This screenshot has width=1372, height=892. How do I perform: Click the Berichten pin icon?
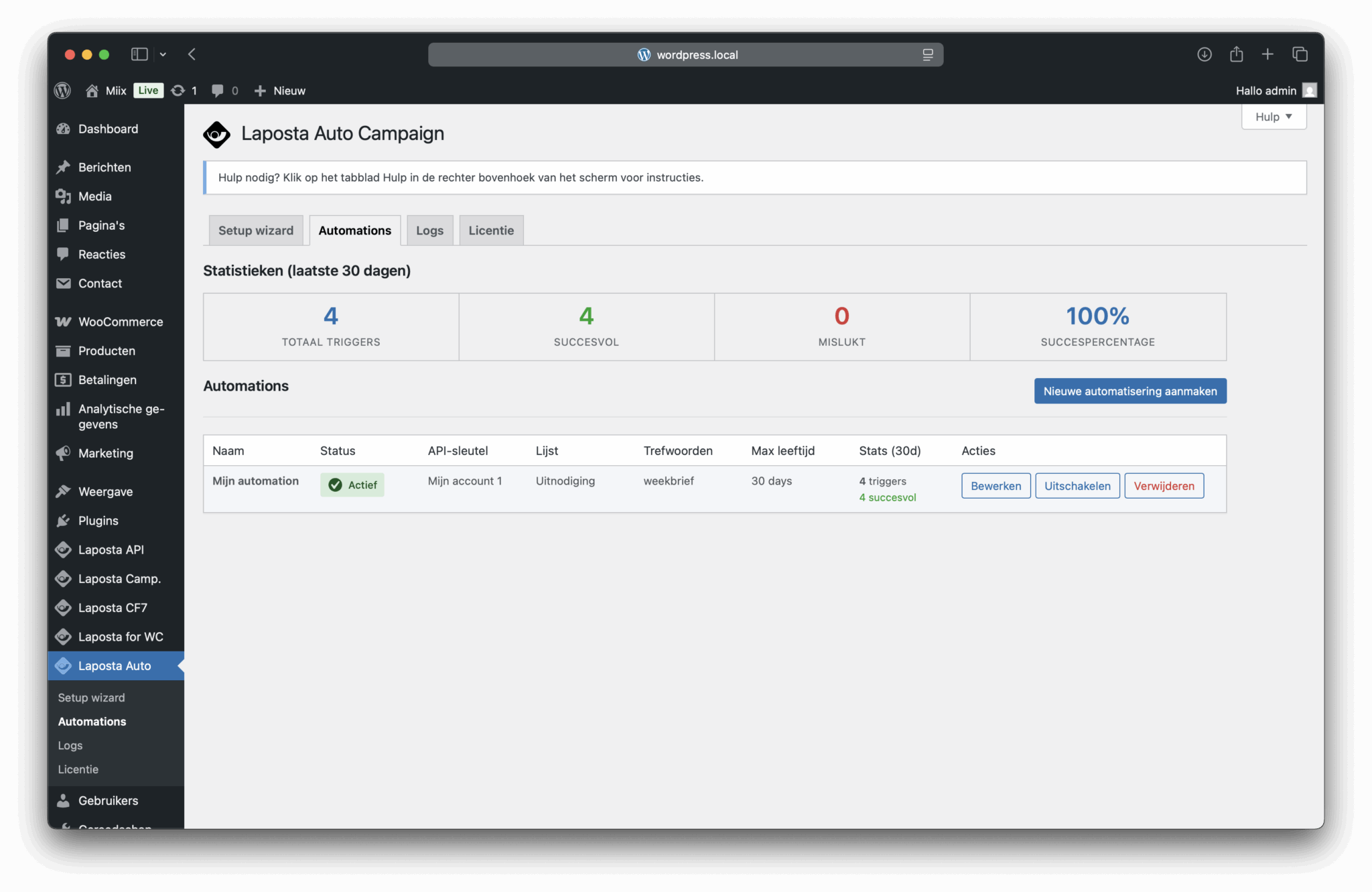coord(63,167)
